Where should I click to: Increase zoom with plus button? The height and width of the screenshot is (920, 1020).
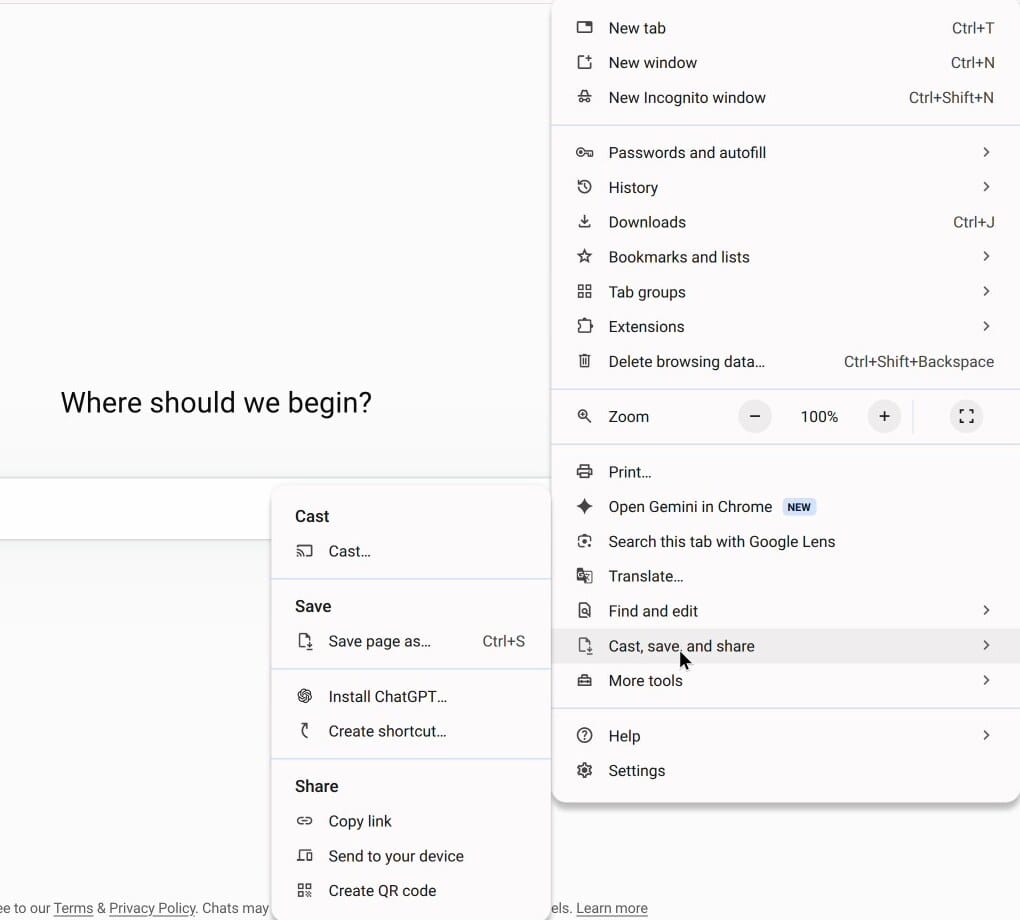[884, 416]
